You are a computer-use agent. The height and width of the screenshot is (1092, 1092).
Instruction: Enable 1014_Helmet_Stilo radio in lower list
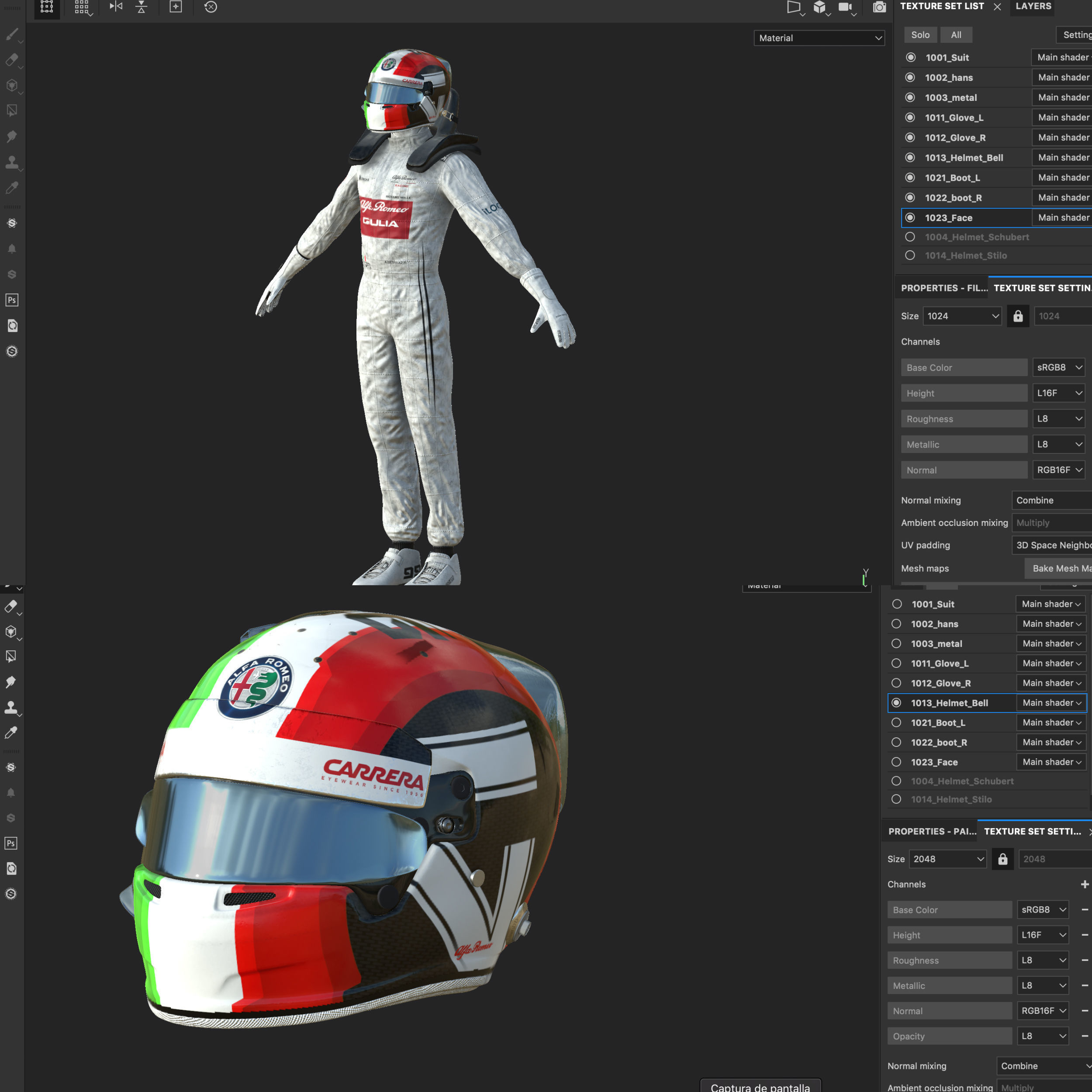click(896, 799)
